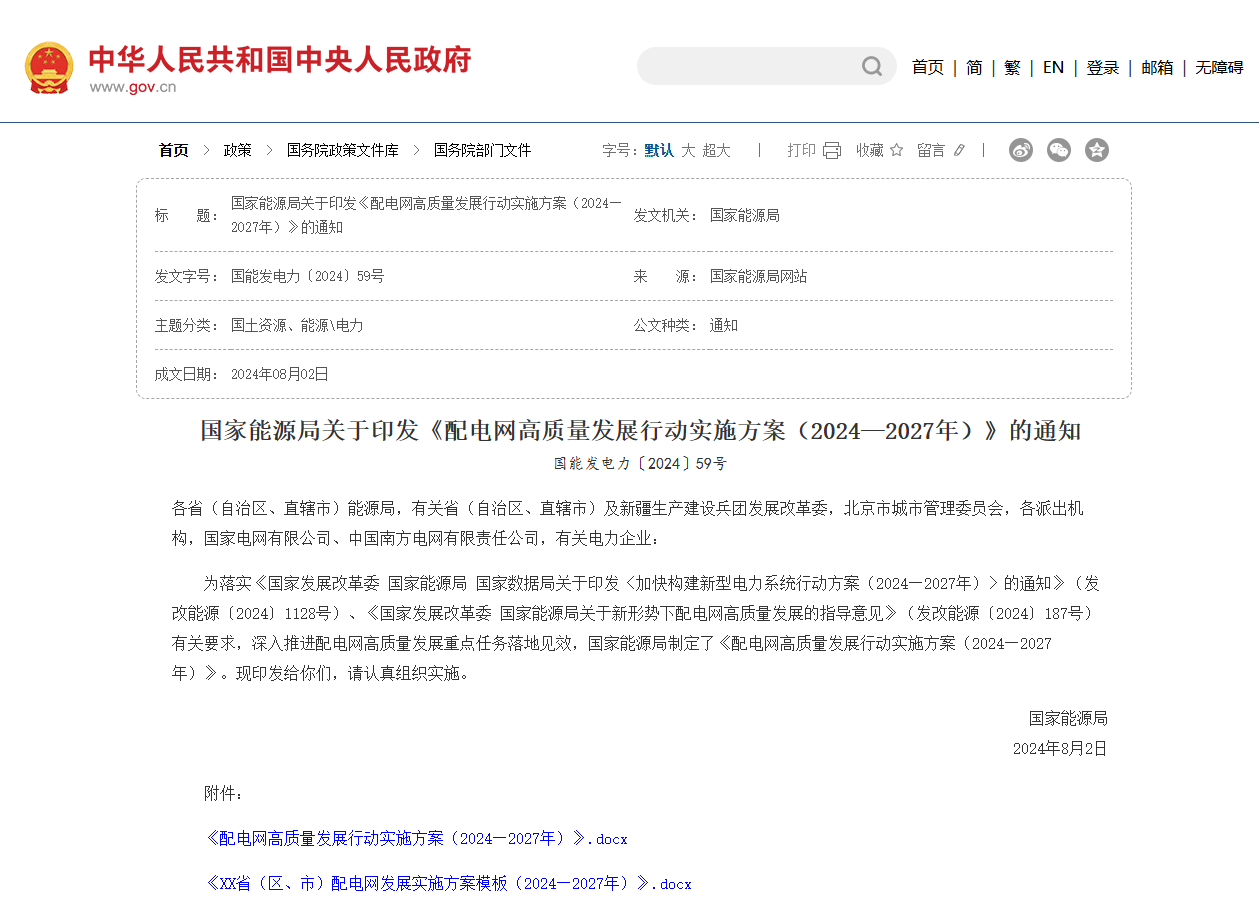The image size is (1259, 901).
Task: Click the bold article headline
Action: point(641,431)
